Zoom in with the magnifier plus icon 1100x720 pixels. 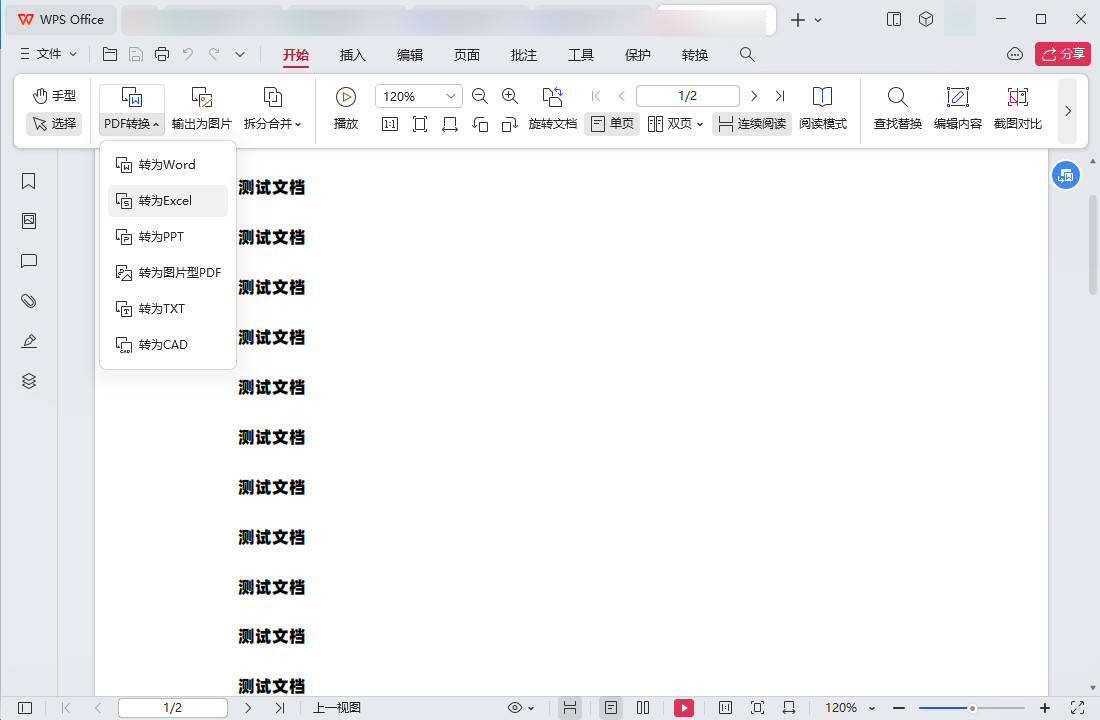point(510,96)
